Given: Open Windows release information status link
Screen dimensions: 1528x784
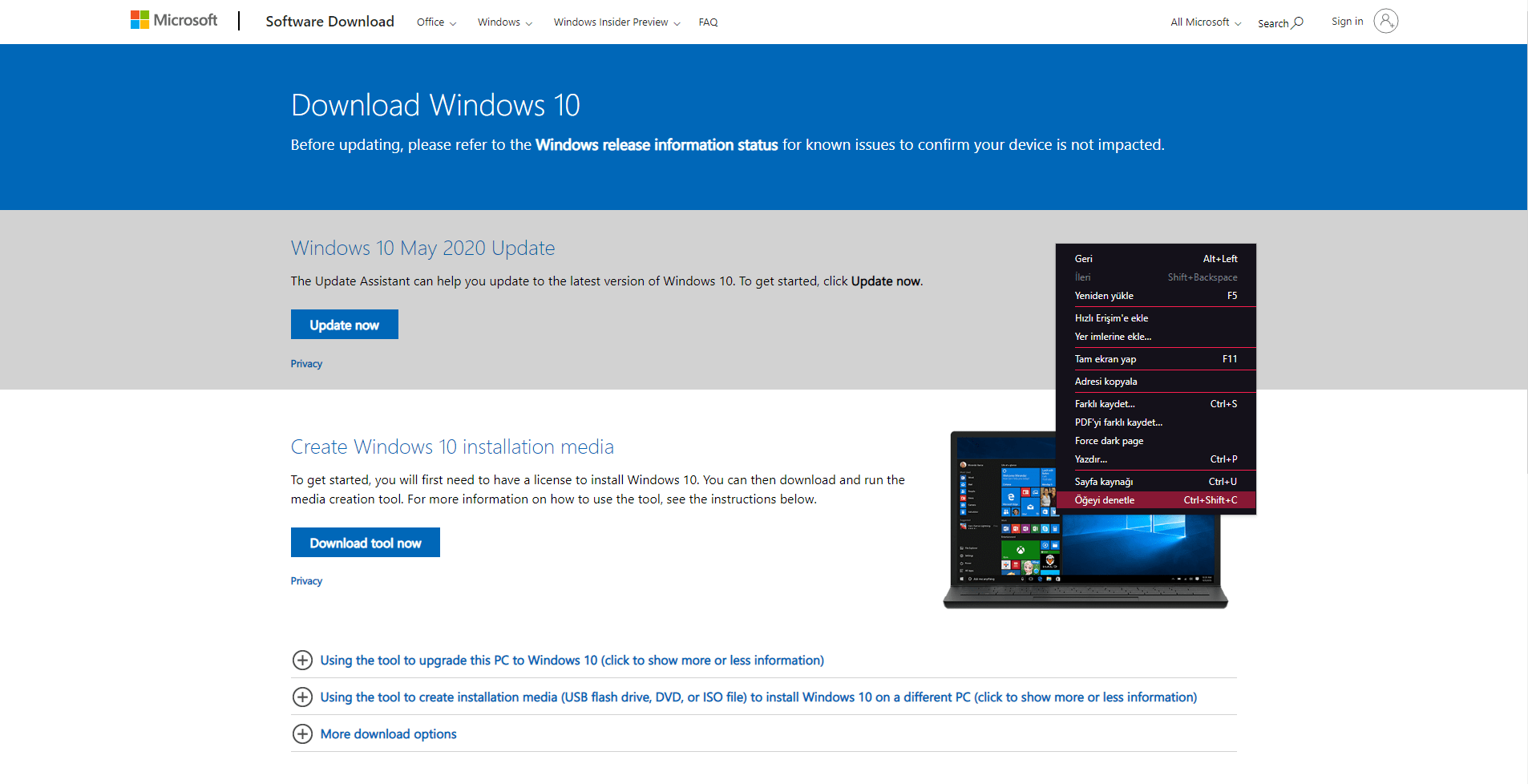Looking at the screenshot, I should point(657,144).
